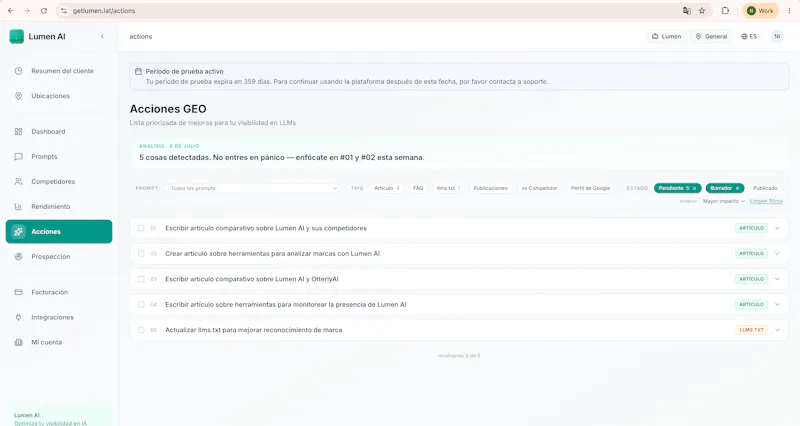Expand action 05 llms.txt with its chevron
Image resolution: width=800 pixels, height=426 pixels.
click(x=777, y=330)
